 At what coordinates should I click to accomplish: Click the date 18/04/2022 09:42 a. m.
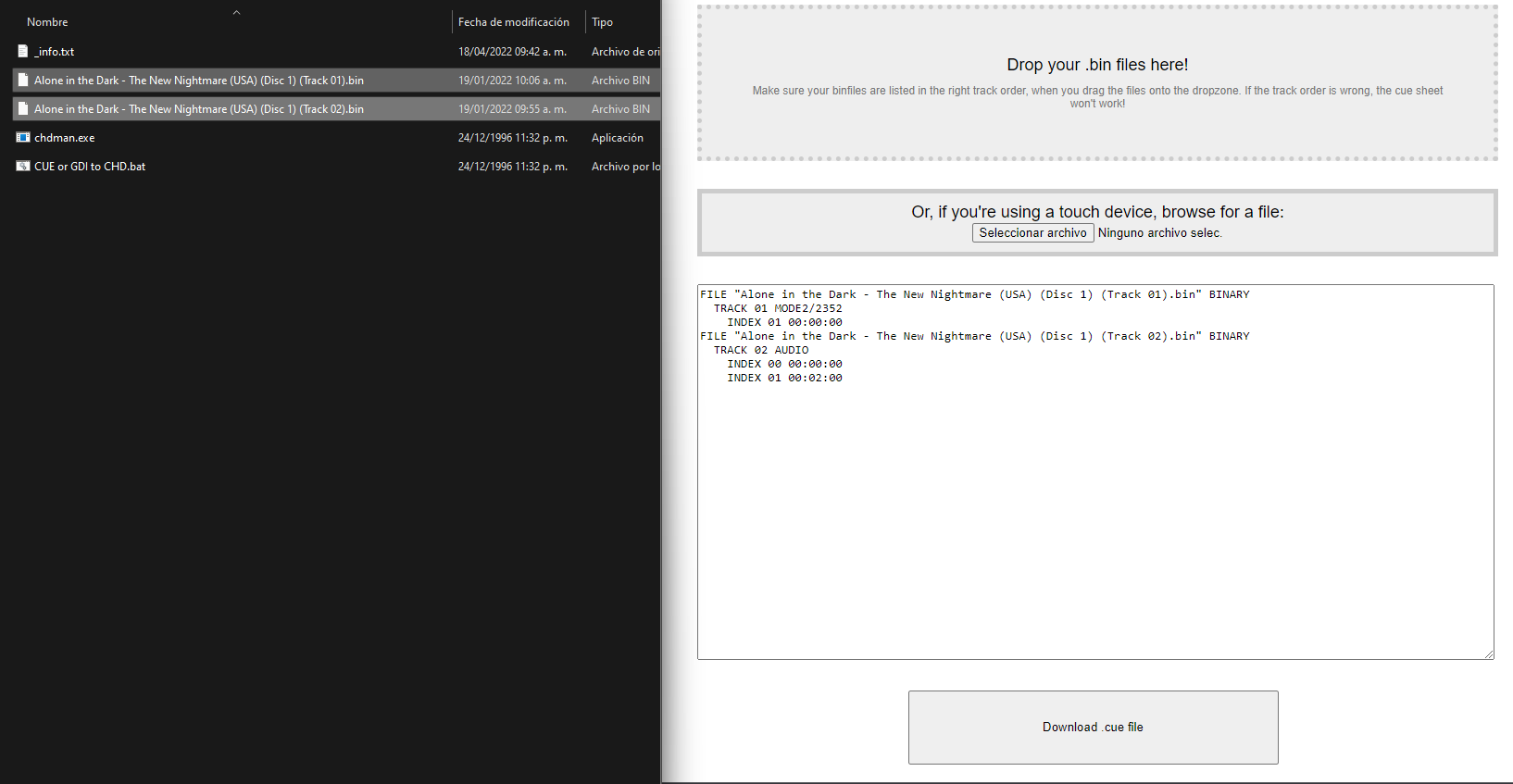pyautogui.click(x=512, y=52)
